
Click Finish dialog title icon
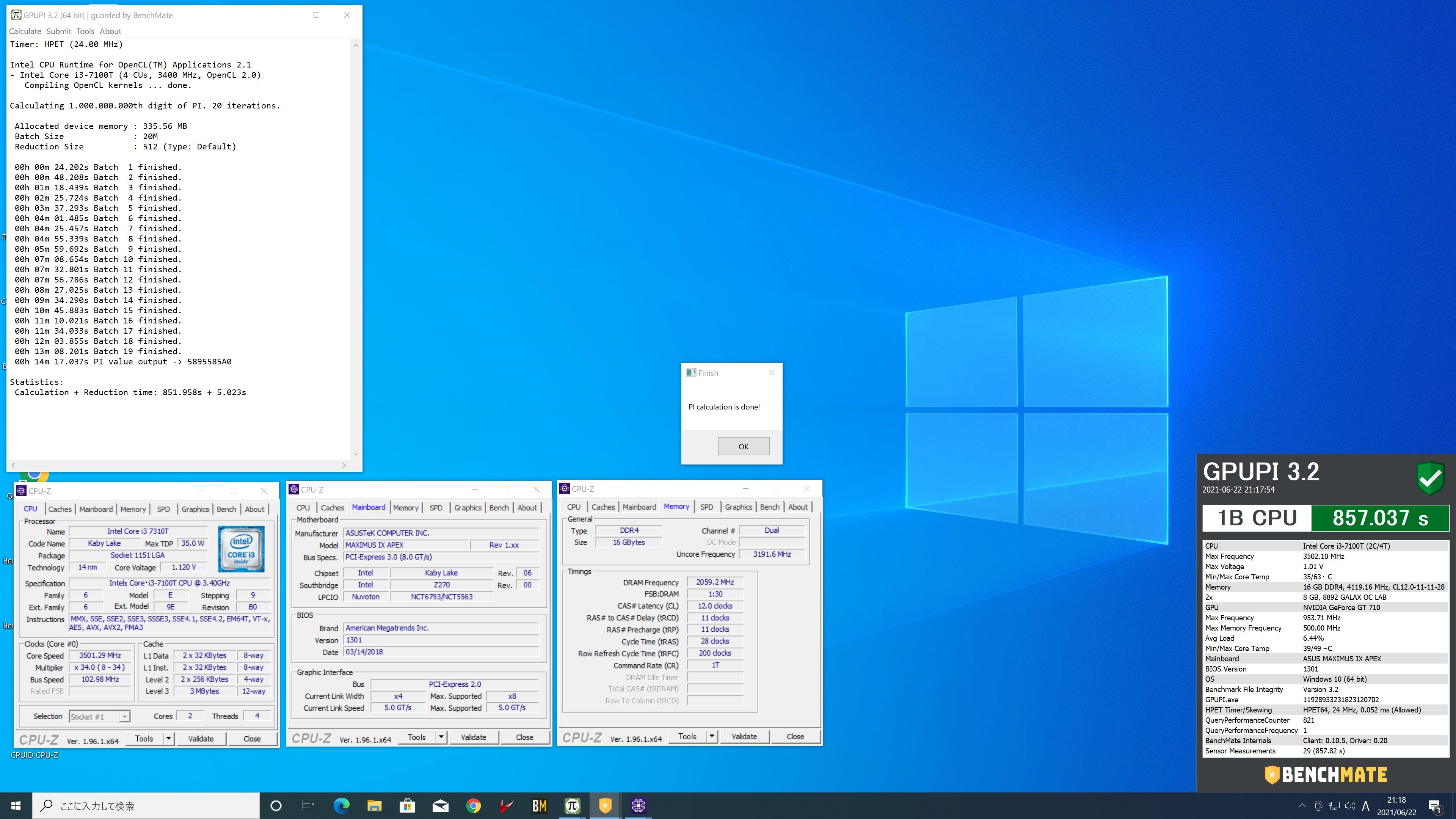coord(691,372)
